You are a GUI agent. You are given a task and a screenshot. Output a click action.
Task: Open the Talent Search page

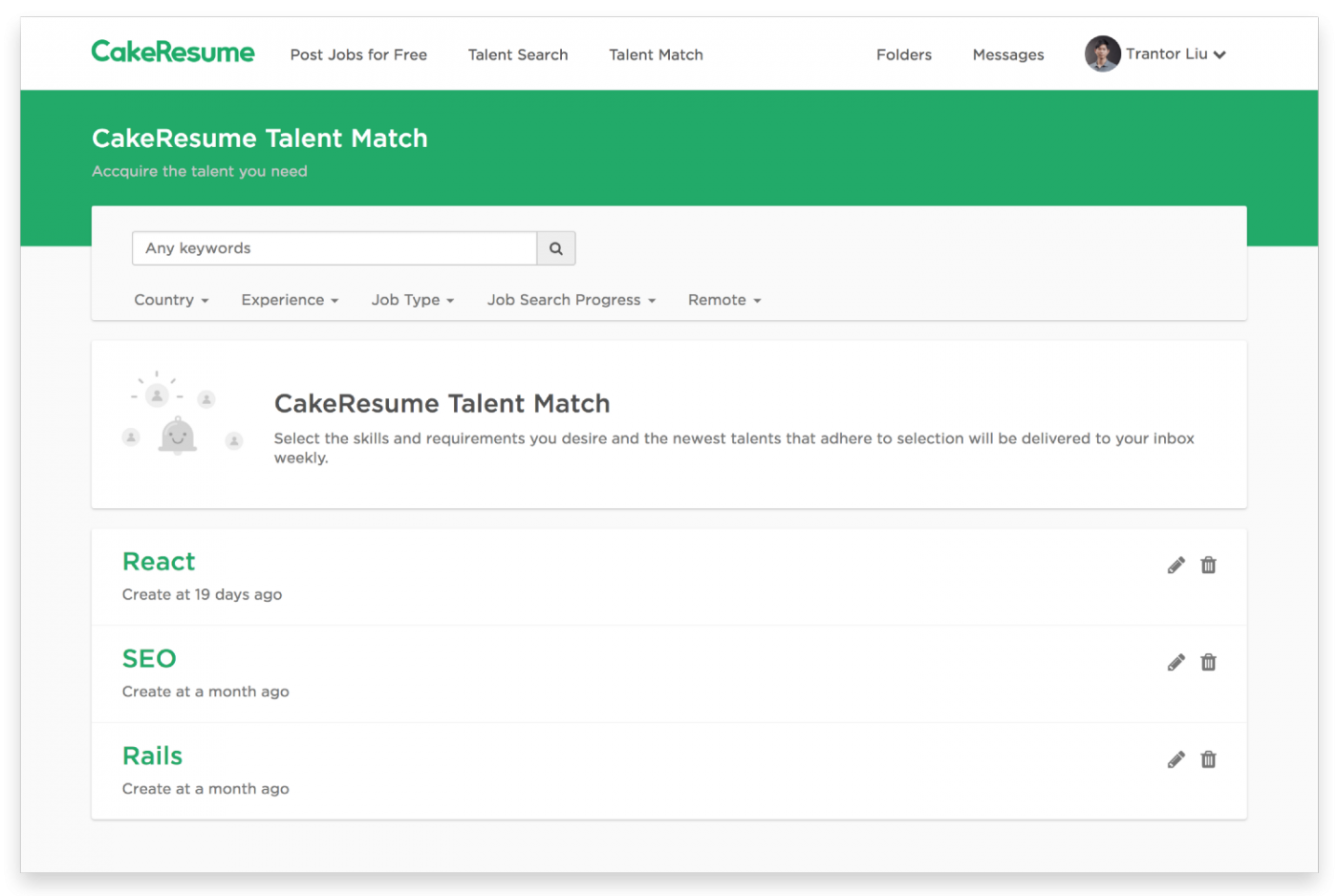click(x=518, y=55)
